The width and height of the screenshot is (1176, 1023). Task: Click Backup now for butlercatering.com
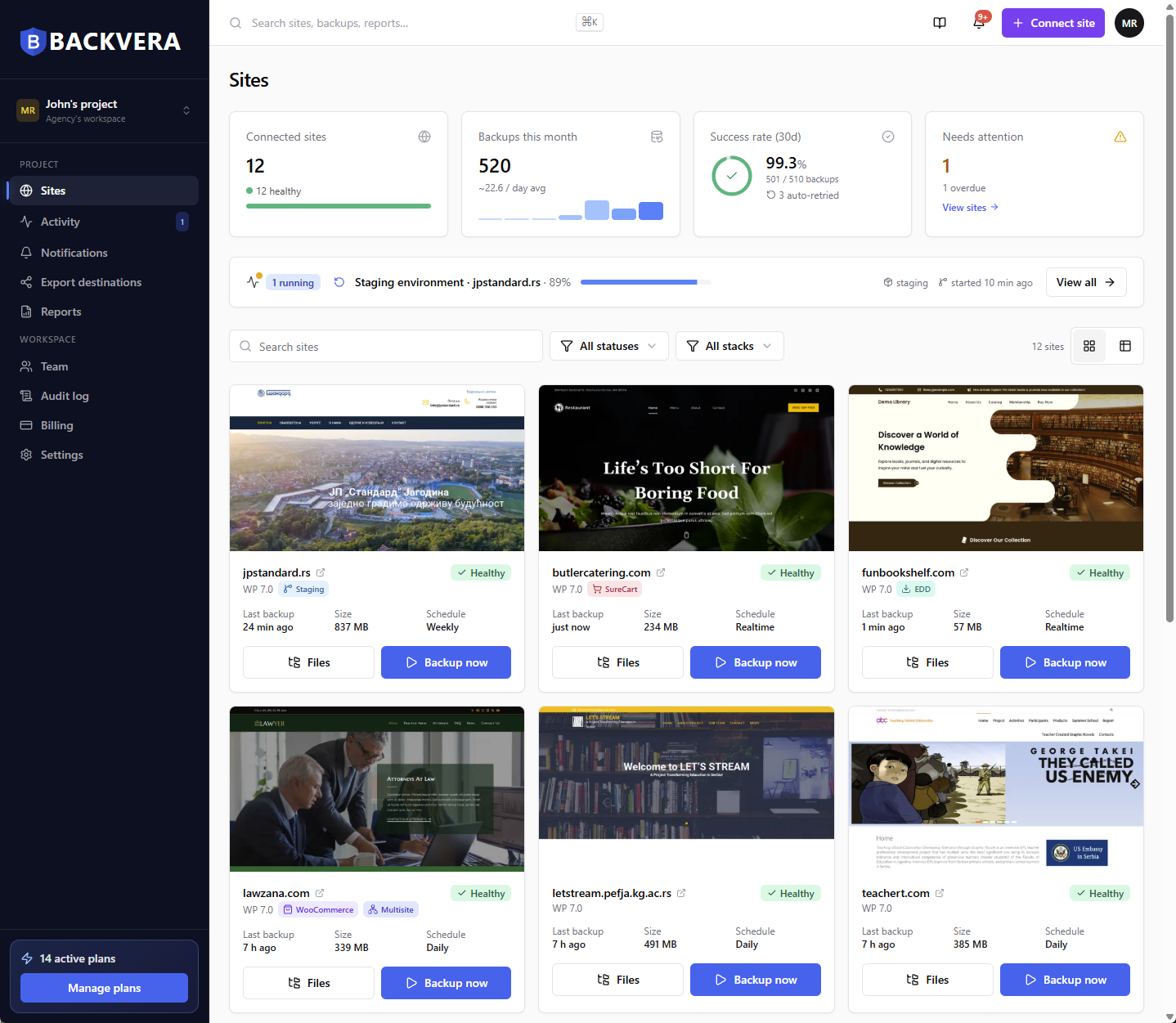[756, 662]
